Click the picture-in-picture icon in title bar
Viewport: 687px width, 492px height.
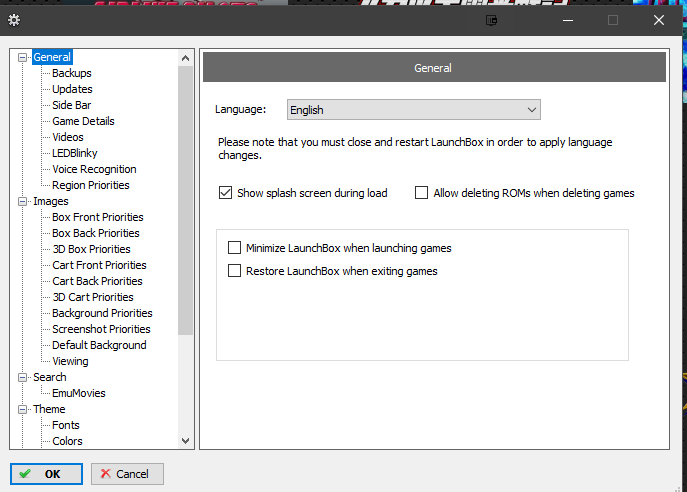pyautogui.click(x=492, y=20)
